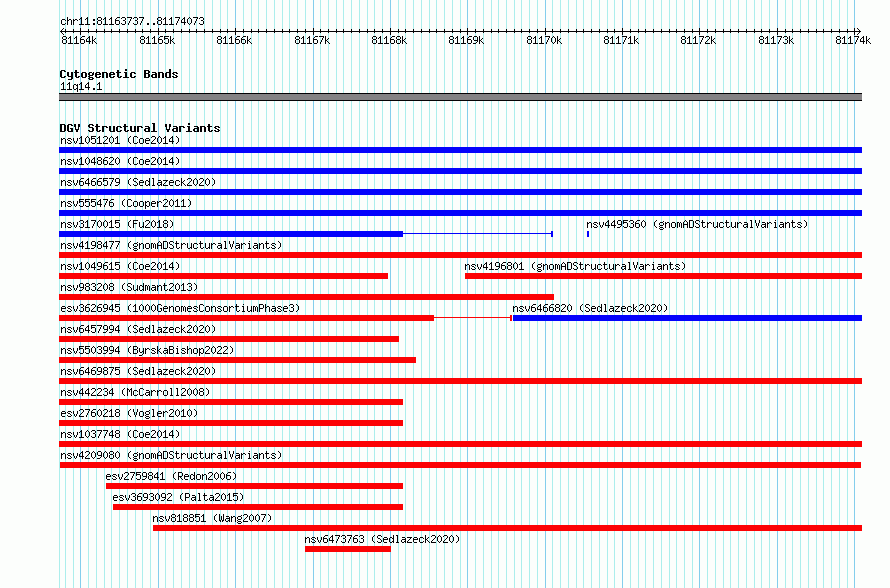Screen dimensions: 890x588
Task: Open nsv6466820 (Sedlazeck2020) label
Action: 590,308
